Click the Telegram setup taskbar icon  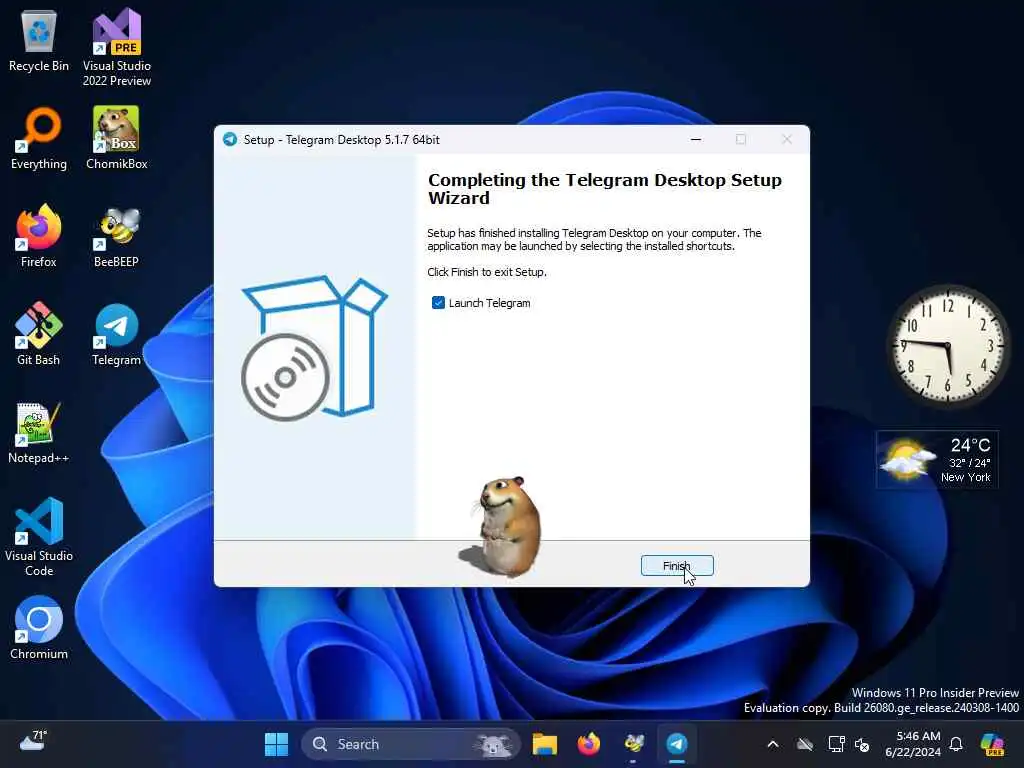click(677, 744)
